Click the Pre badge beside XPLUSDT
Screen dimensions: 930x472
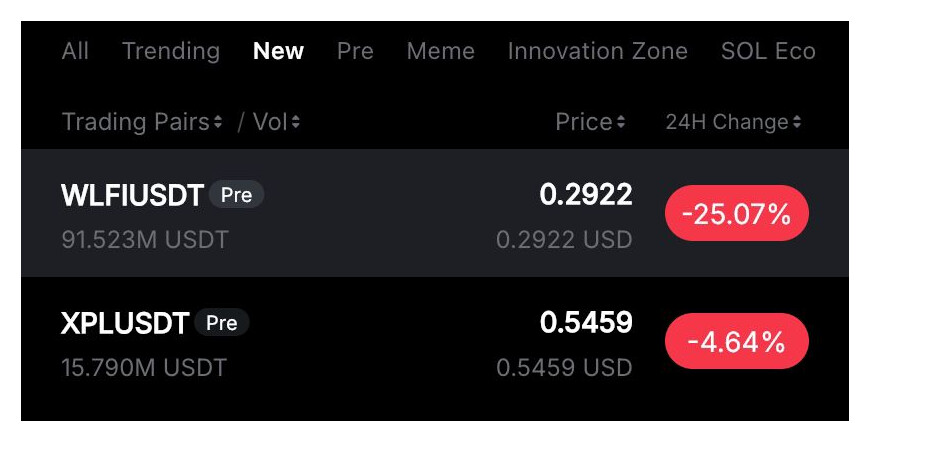click(221, 323)
